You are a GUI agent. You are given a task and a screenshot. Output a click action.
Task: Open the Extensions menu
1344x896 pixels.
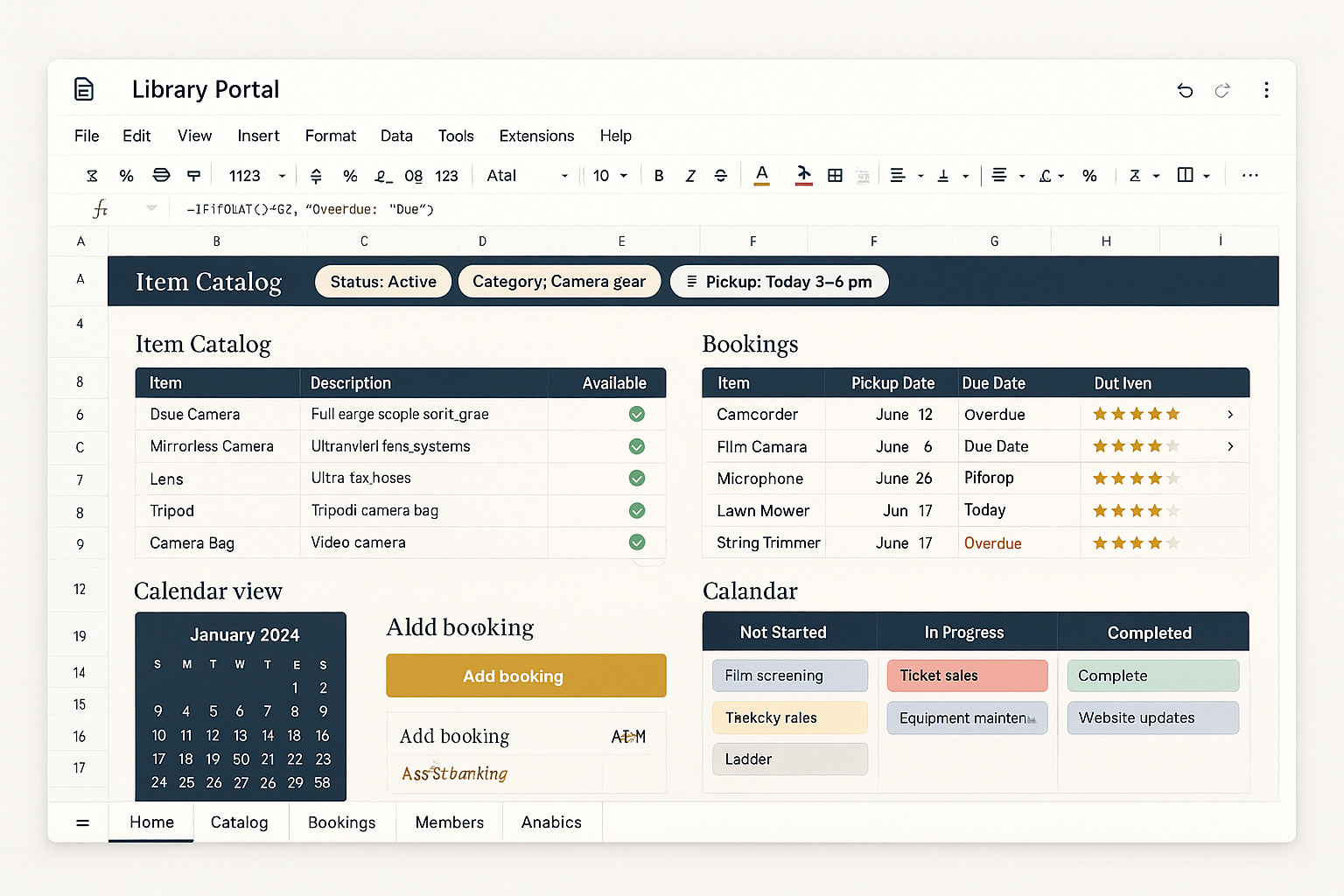(x=536, y=136)
